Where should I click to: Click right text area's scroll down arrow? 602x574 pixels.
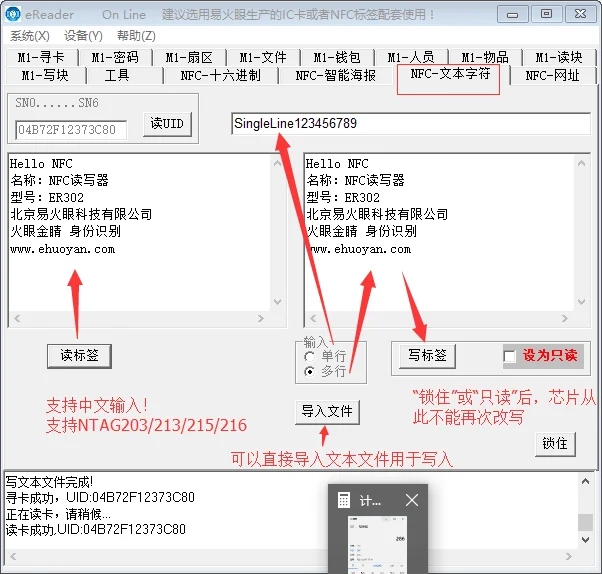point(582,302)
